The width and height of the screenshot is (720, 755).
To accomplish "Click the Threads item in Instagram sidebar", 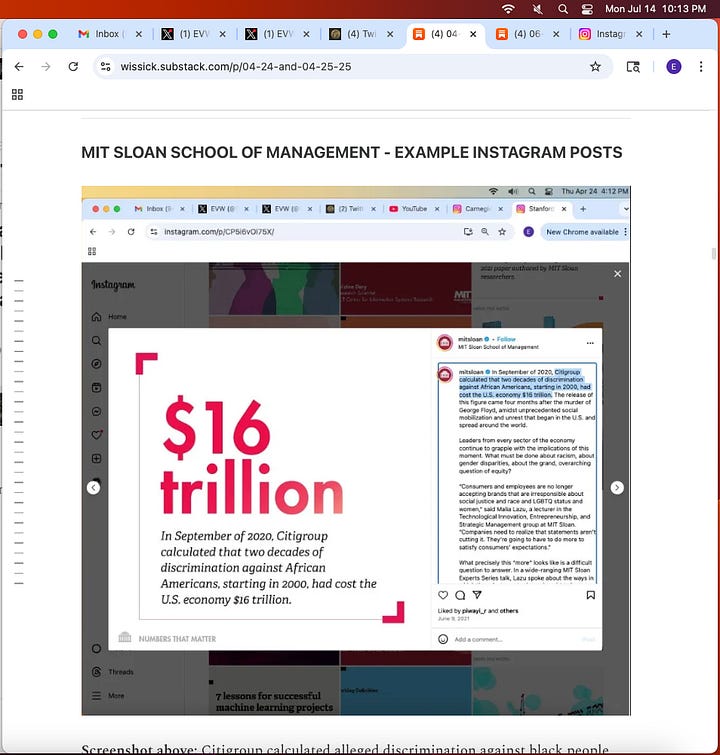I will [113, 672].
